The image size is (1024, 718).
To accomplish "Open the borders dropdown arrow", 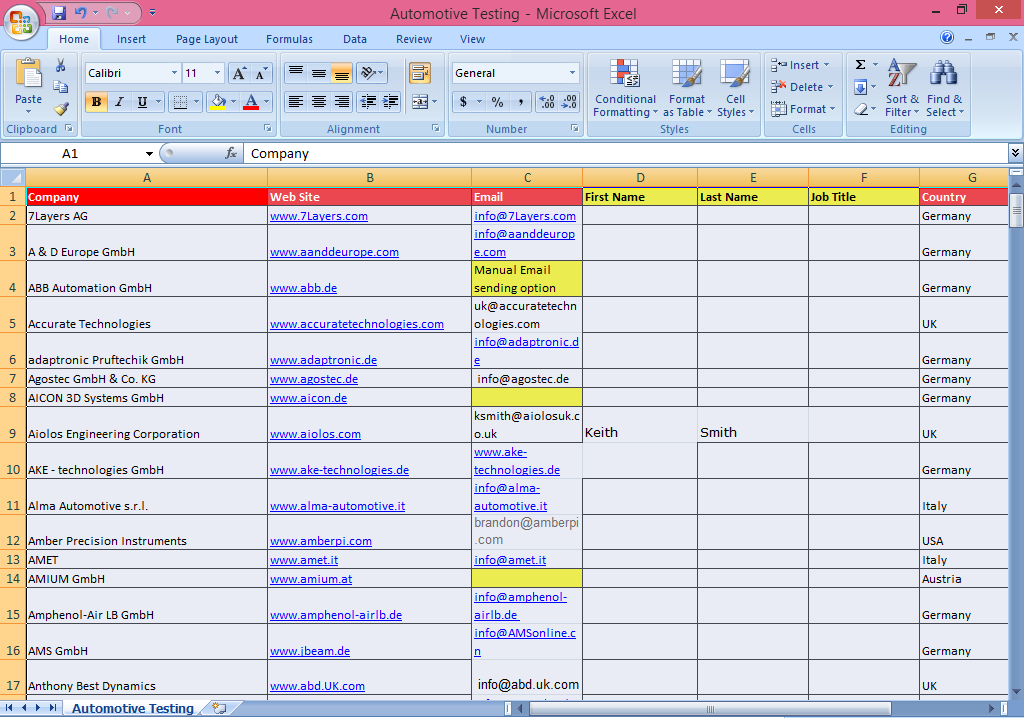I will (x=196, y=101).
